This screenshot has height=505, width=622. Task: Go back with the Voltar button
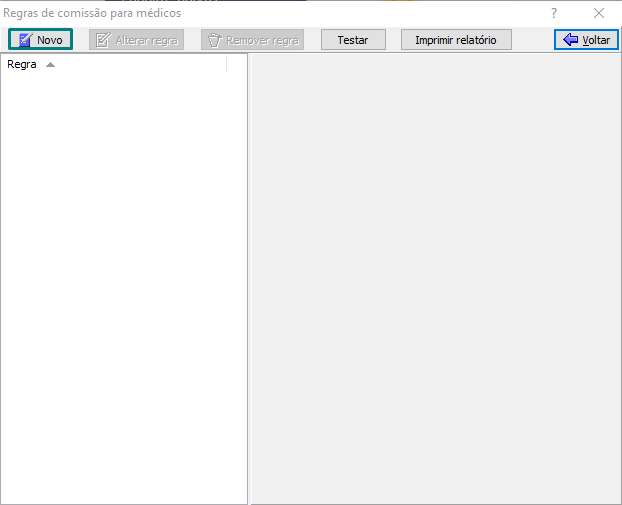click(586, 40)
